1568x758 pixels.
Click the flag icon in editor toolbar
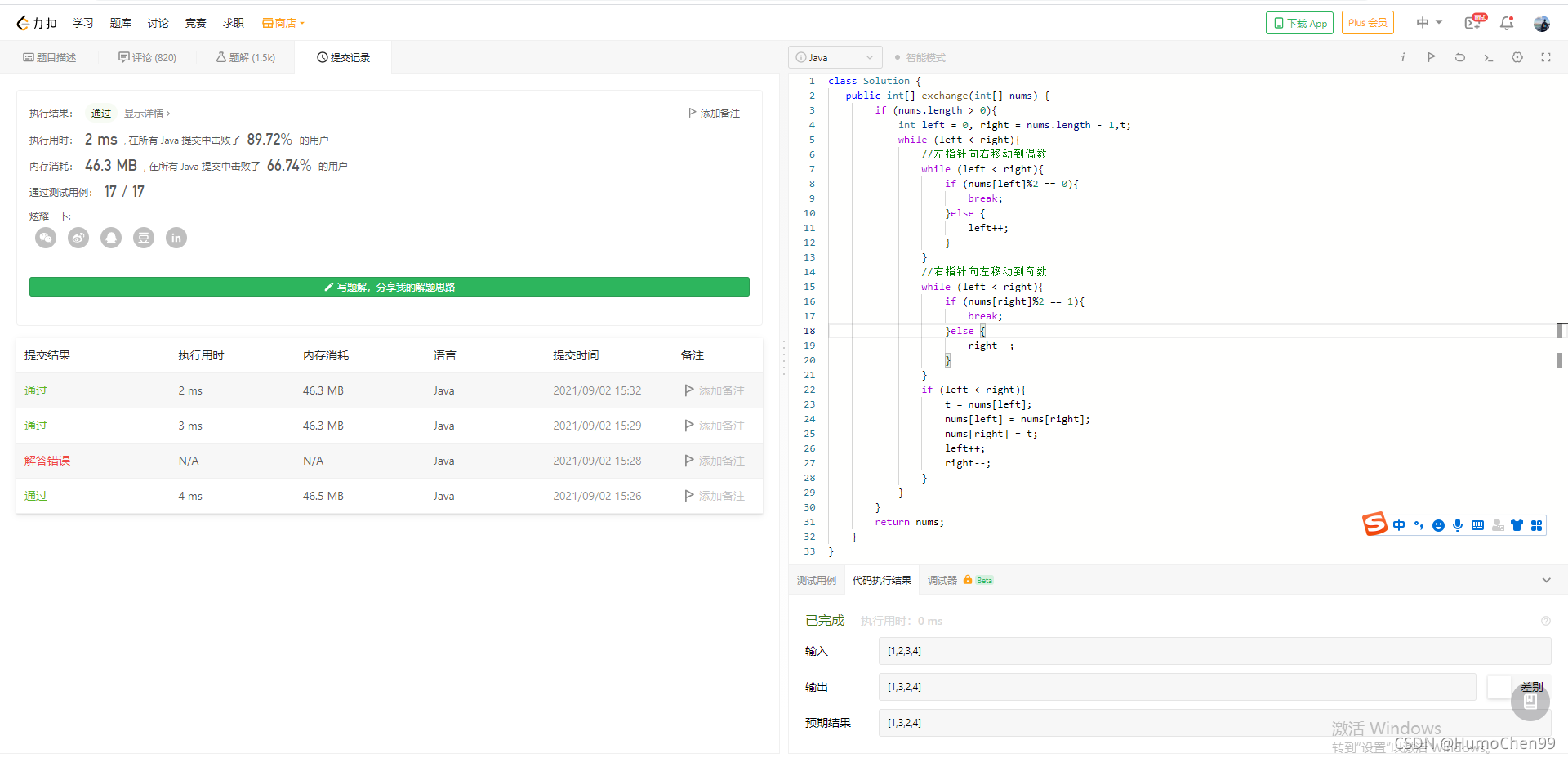point(1431,57)
